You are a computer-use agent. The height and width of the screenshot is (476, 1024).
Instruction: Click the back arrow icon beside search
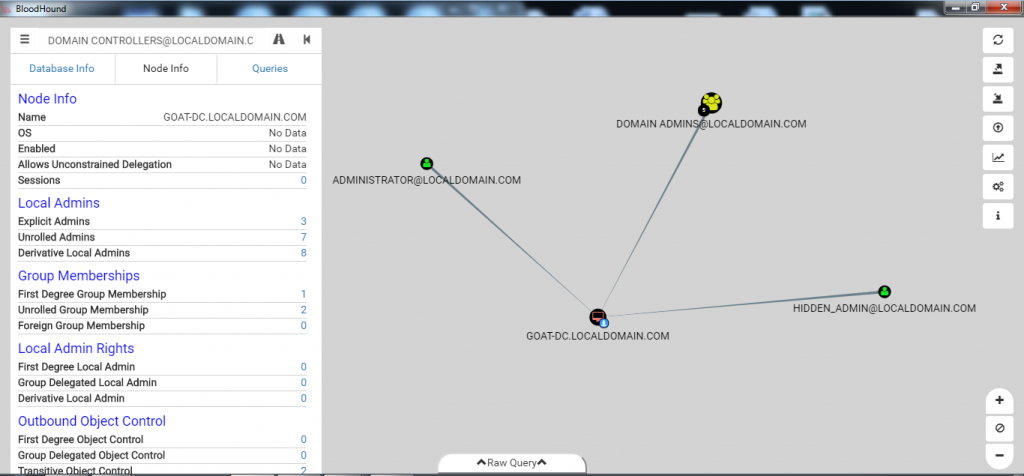click(306, 40)
